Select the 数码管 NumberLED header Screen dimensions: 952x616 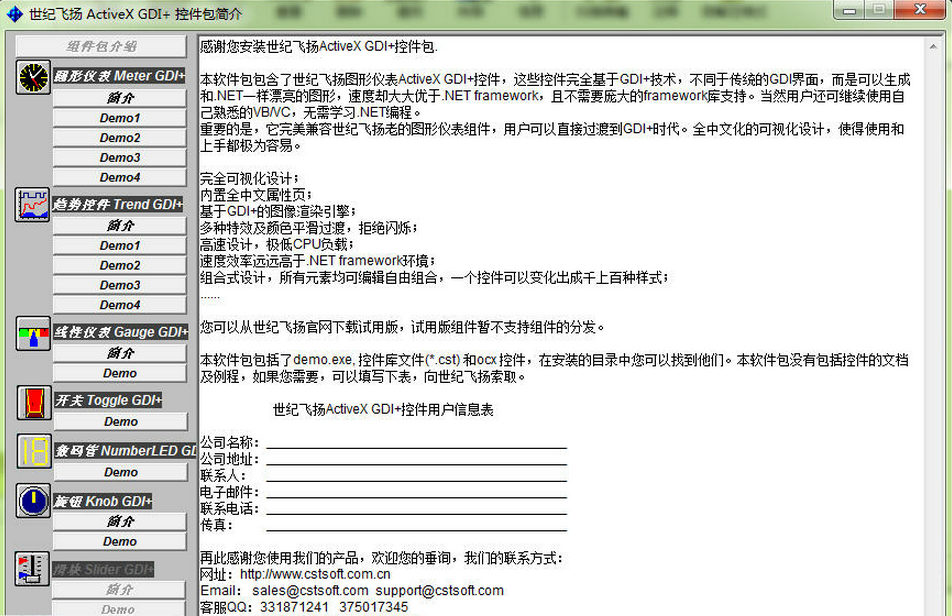(x=126, y=450)
